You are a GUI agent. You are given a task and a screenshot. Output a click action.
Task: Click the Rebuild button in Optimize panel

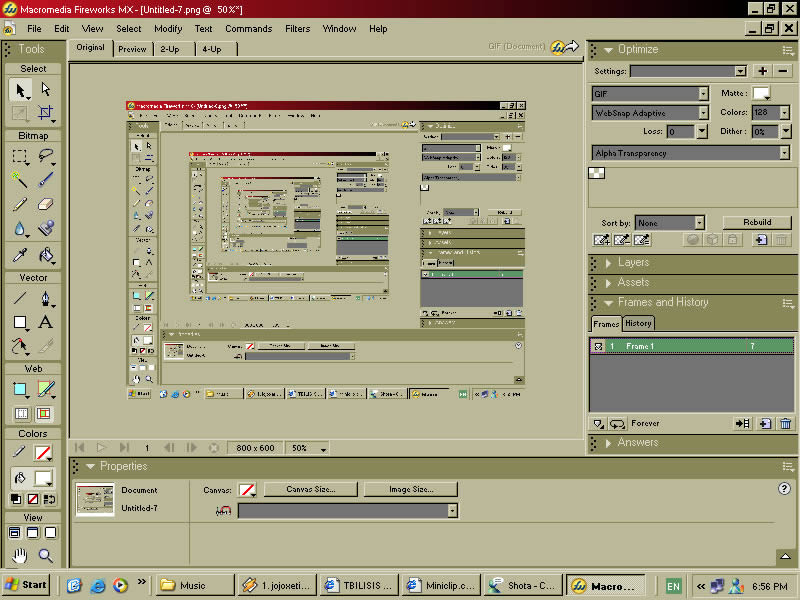coord(757,221)
